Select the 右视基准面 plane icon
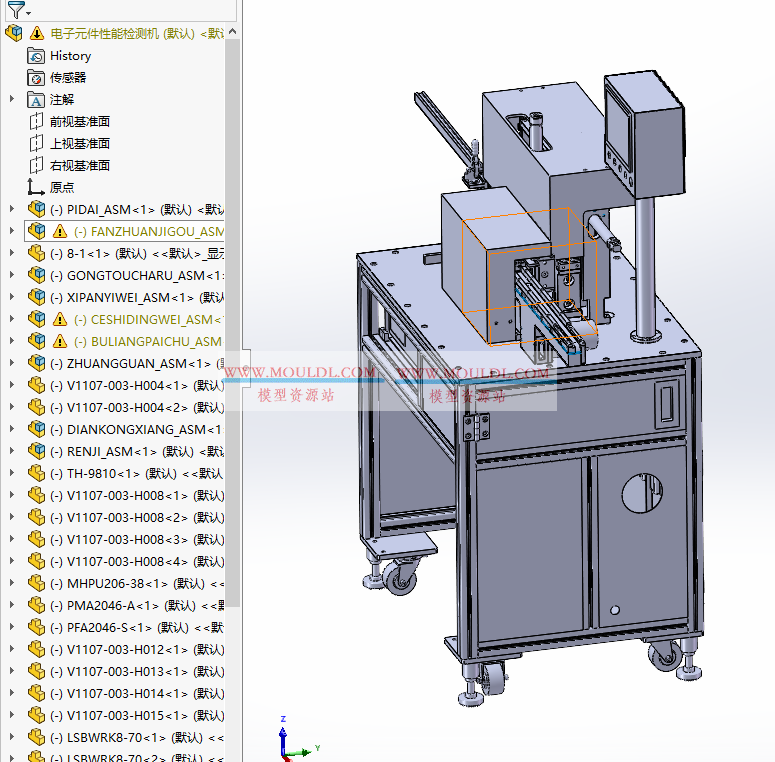 point(36,166)
